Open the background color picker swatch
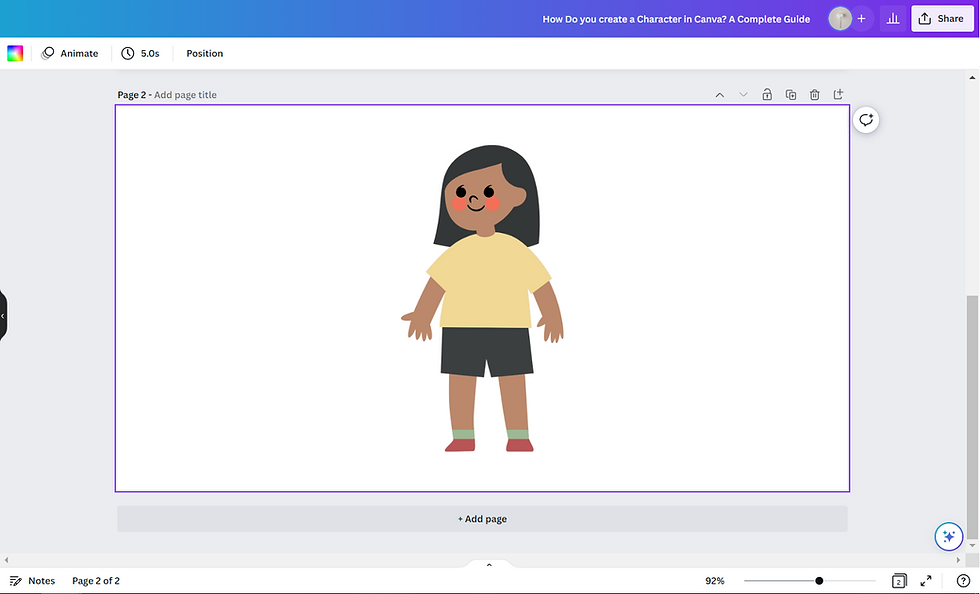 click(15, 53)
